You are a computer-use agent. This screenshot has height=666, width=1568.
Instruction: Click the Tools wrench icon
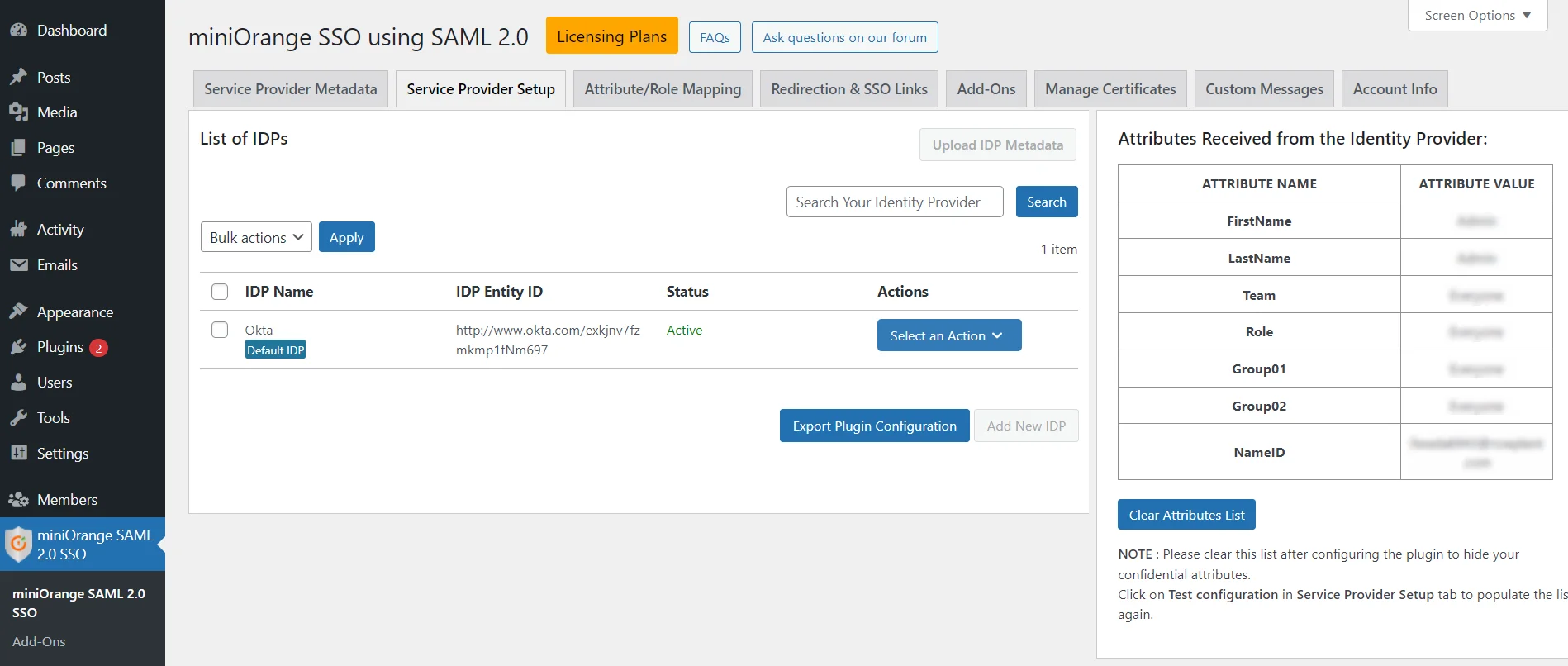coord(19,418)
